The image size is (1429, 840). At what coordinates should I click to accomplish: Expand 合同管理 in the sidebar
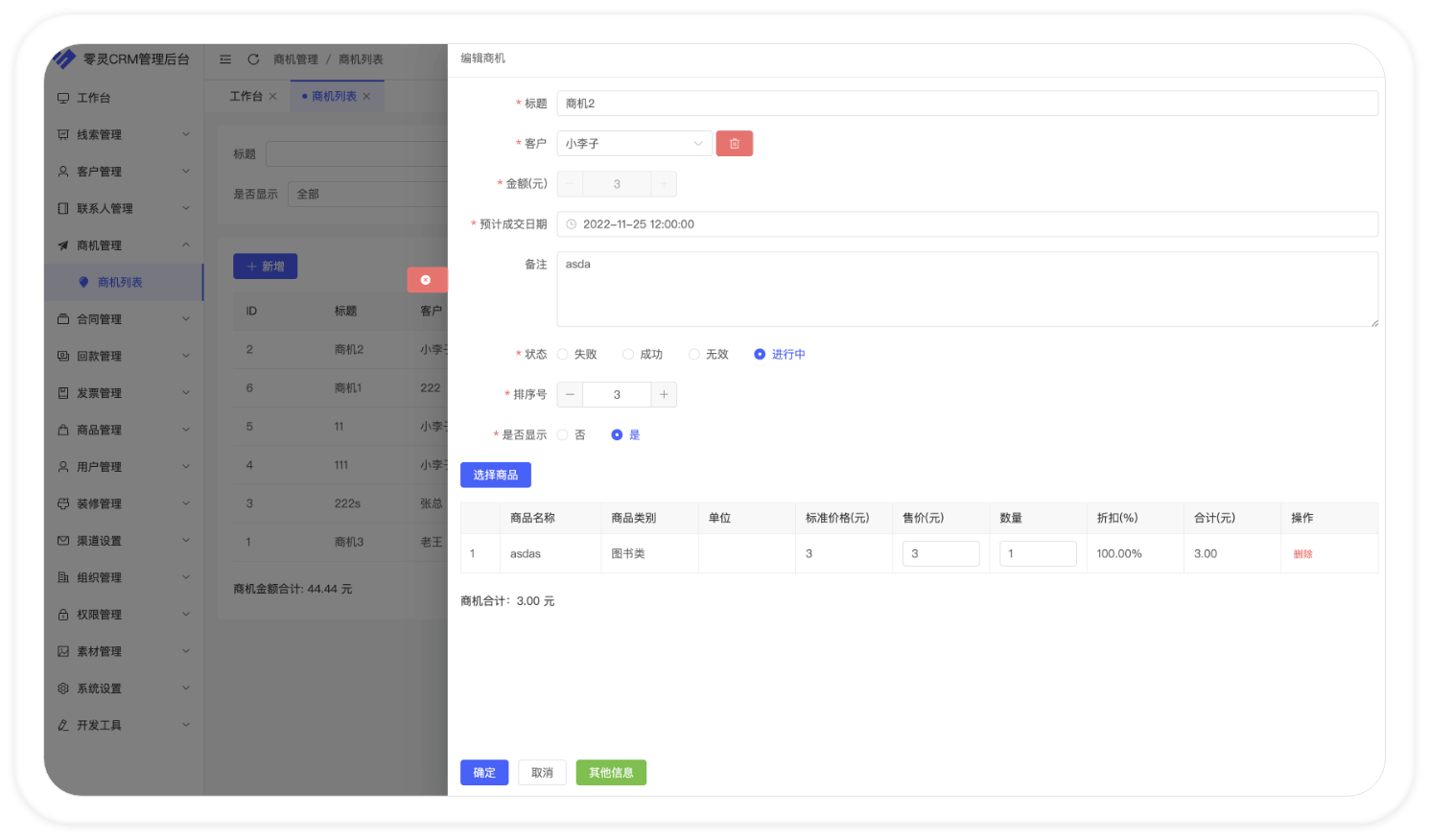124,319
